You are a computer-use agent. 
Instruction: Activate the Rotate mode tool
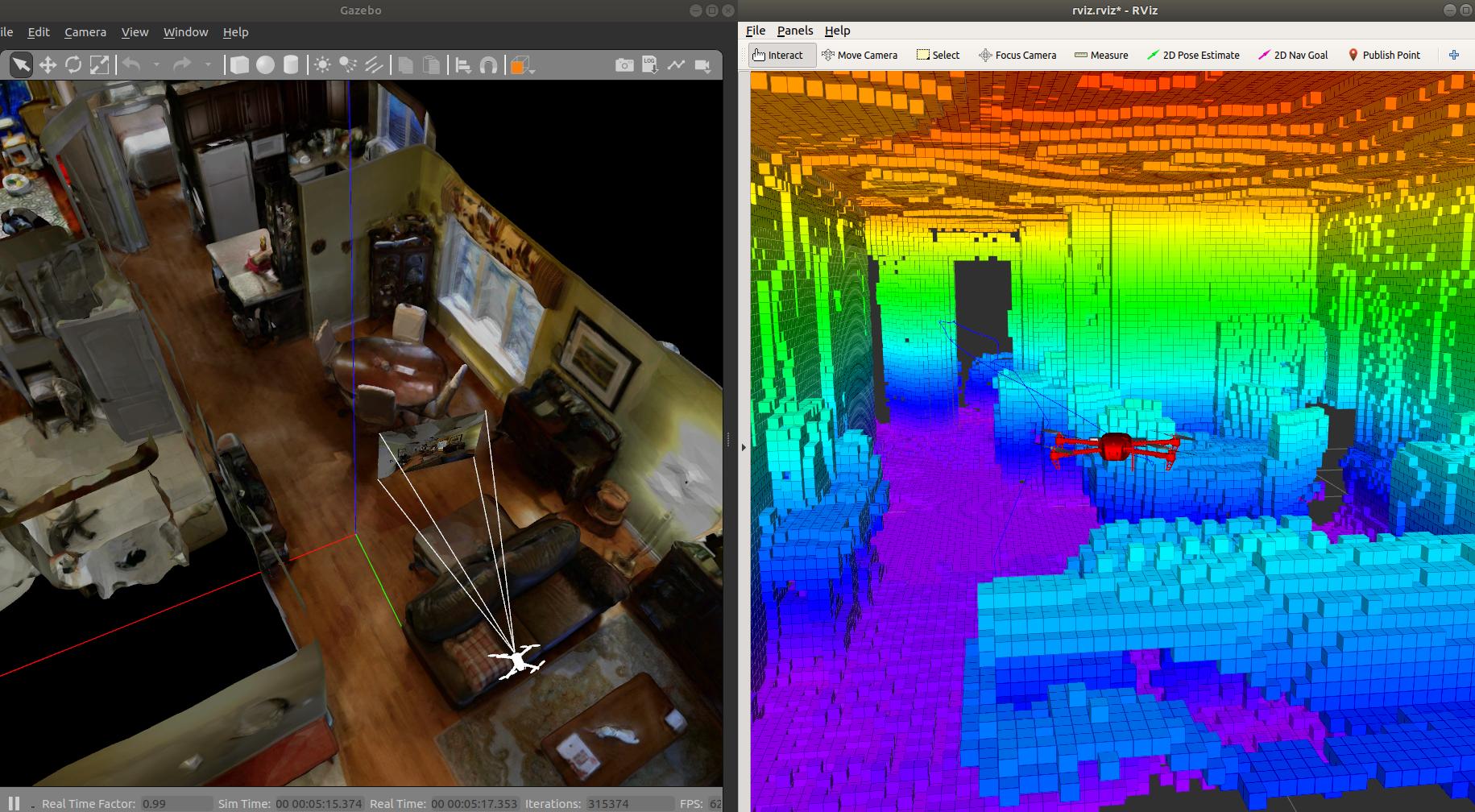73,65
